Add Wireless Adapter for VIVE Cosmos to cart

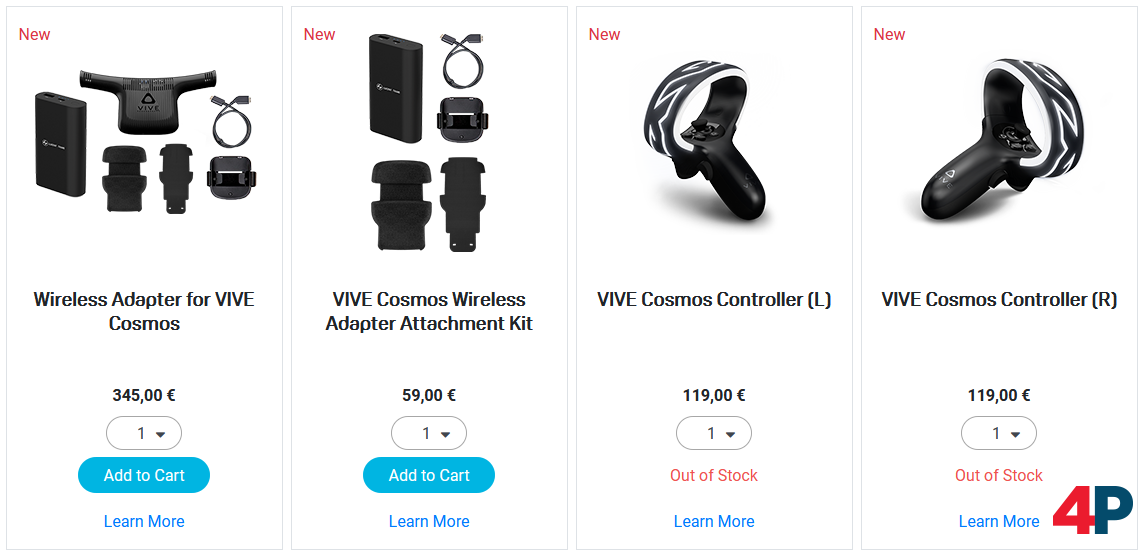144,476
